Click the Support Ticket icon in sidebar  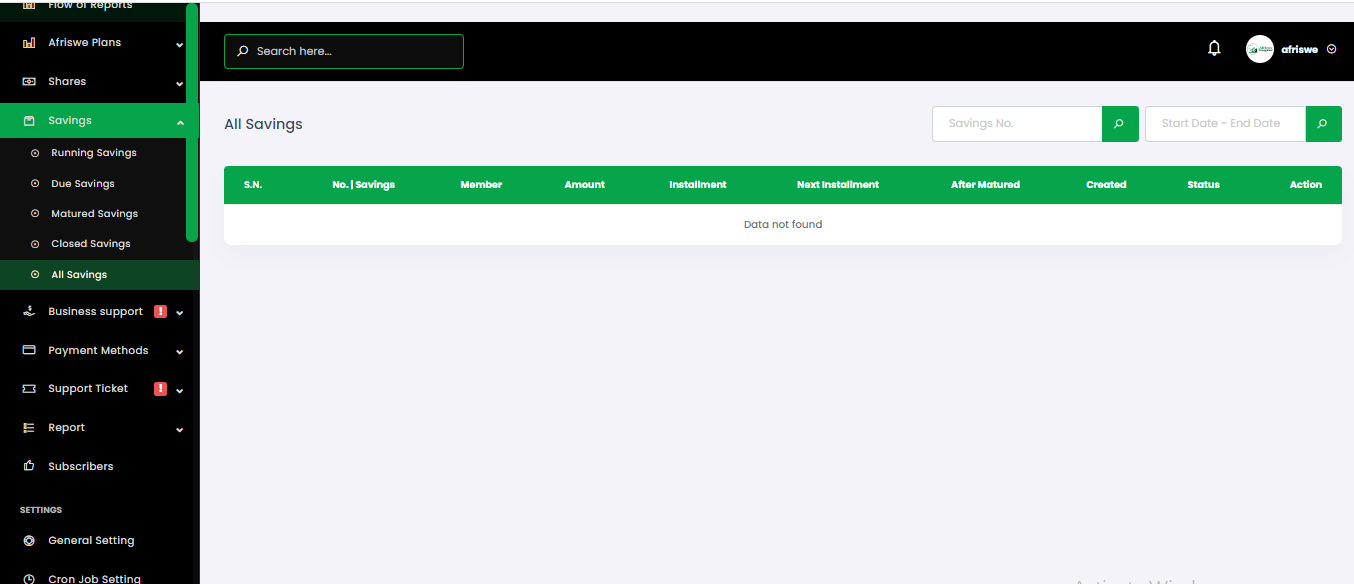[29, 389]
